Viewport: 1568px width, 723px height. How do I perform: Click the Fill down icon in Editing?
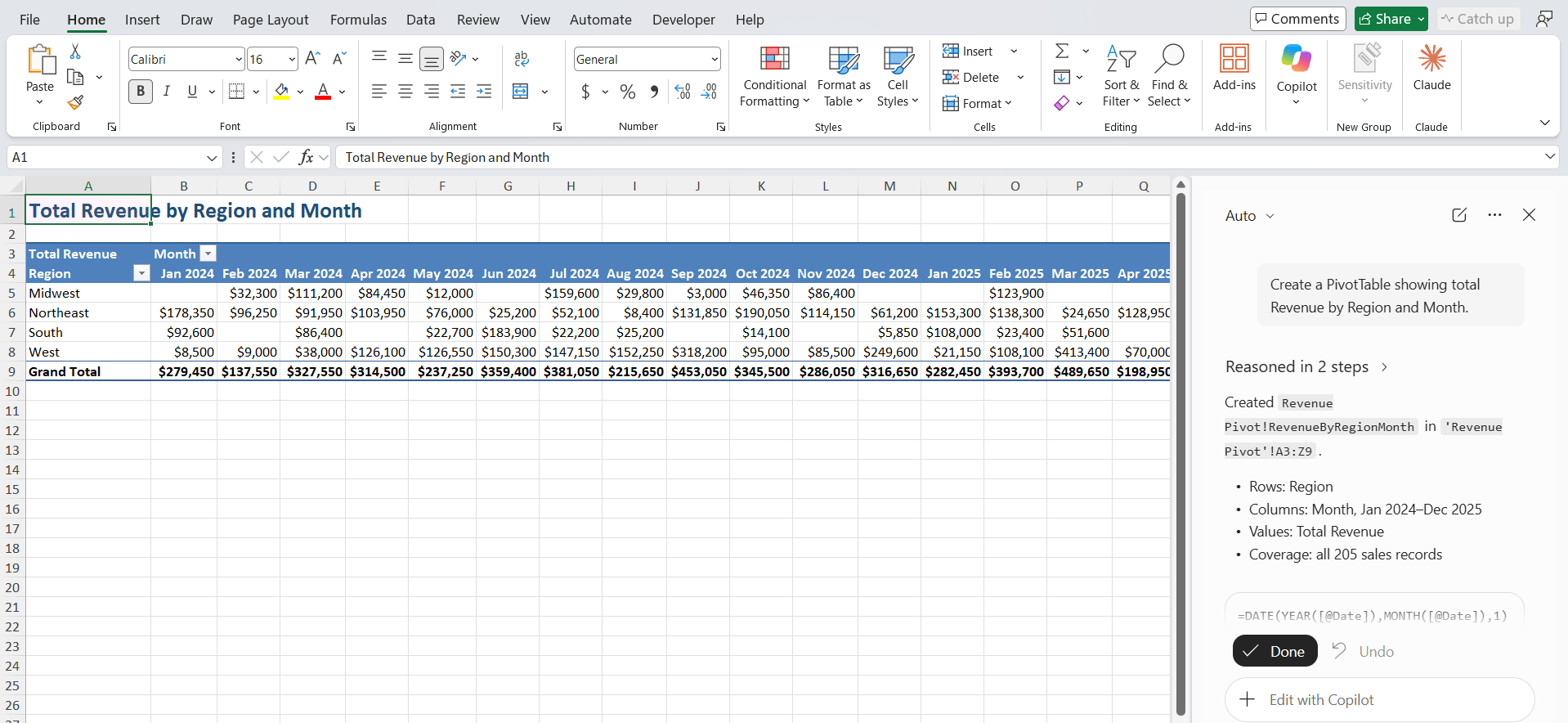pos(1062,77)
